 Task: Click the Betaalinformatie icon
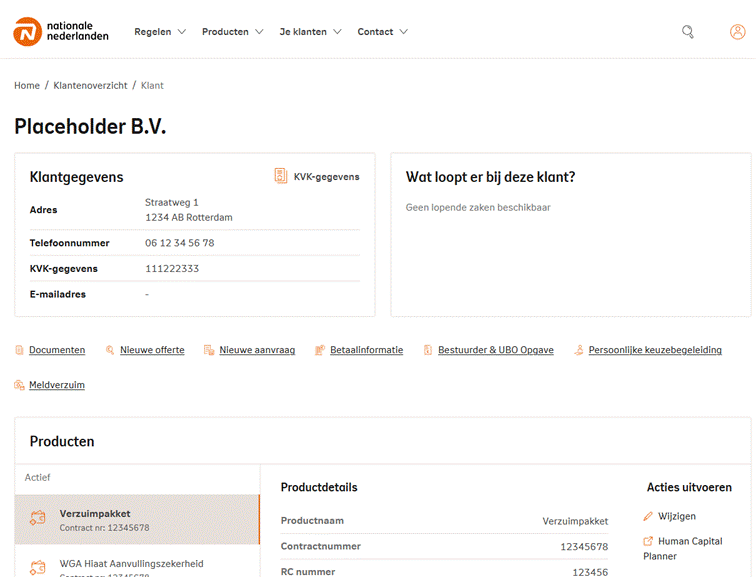pos(320,350)
